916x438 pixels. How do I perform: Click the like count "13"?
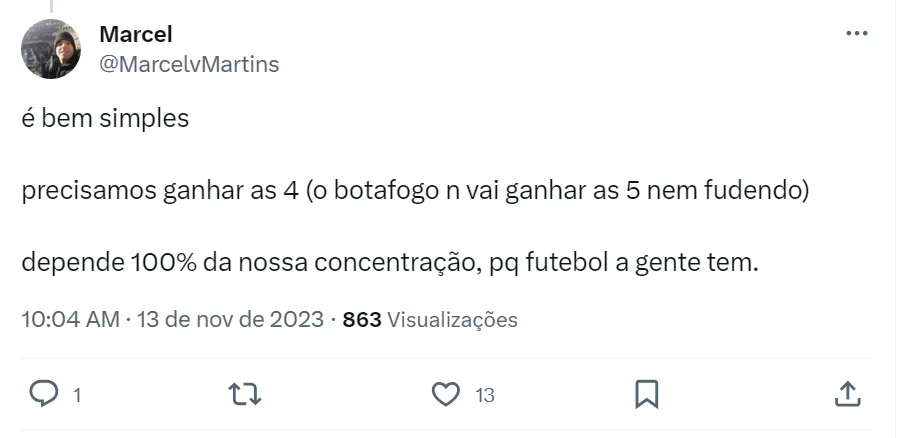coord(485,395)
